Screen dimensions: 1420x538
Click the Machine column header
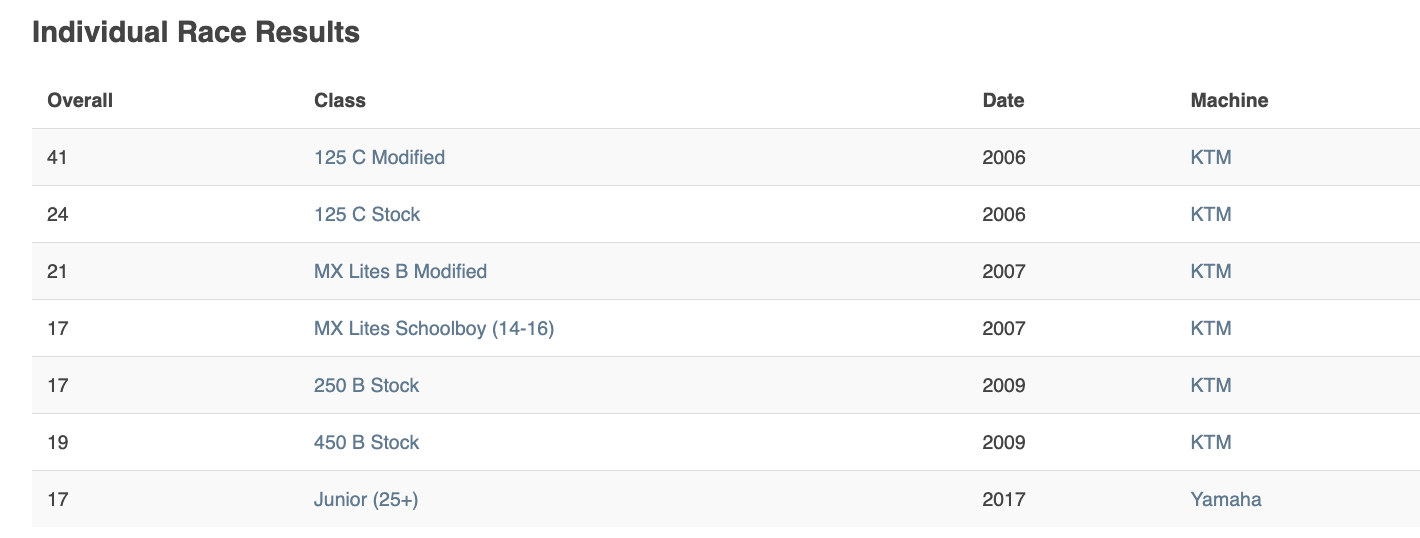pos(1229,101)
